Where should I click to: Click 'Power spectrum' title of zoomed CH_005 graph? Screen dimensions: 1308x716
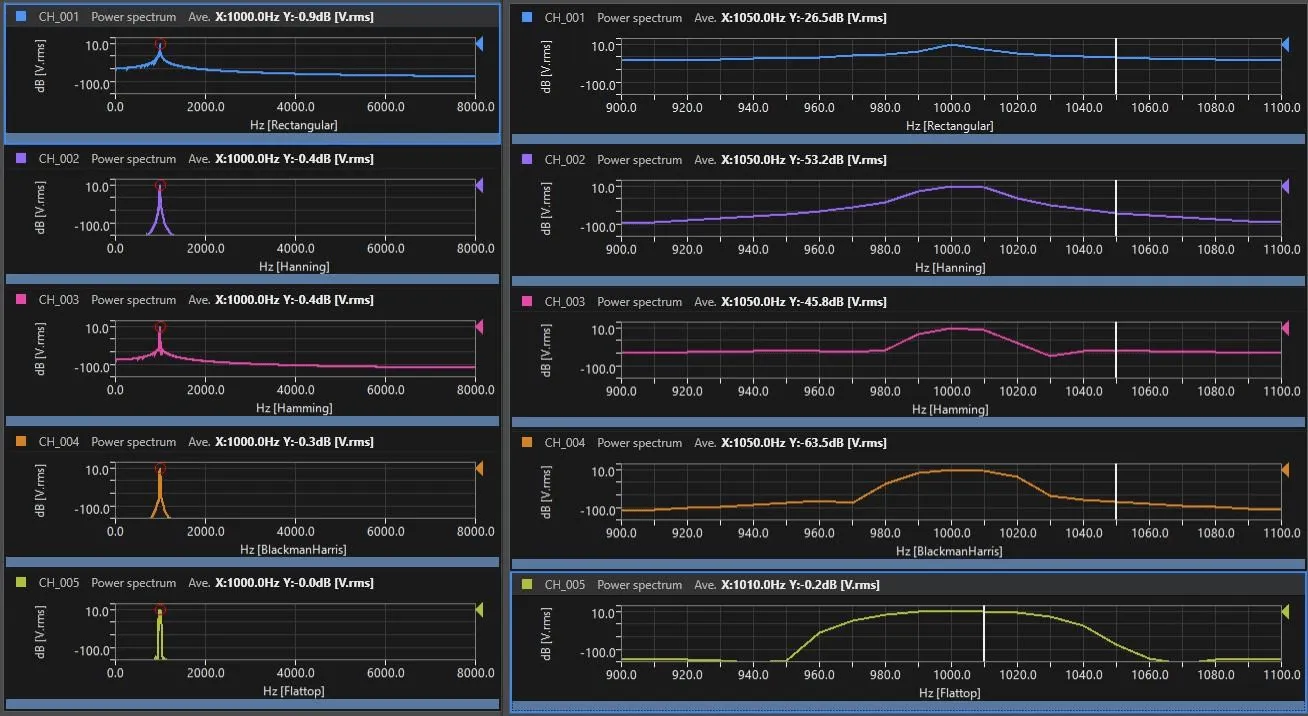click(x=640, y=584)
